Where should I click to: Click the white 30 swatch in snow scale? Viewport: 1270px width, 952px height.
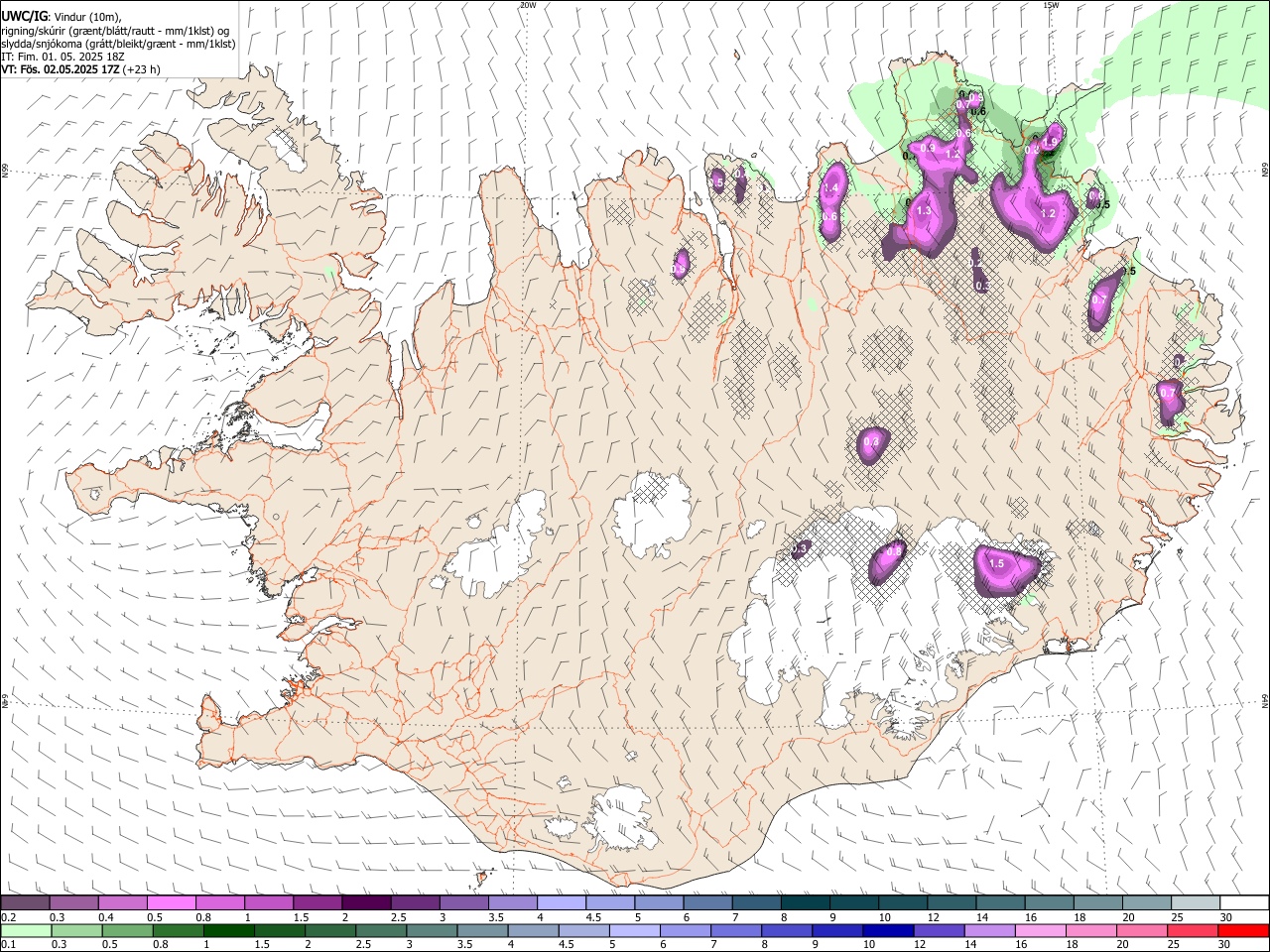point(1244,903)
